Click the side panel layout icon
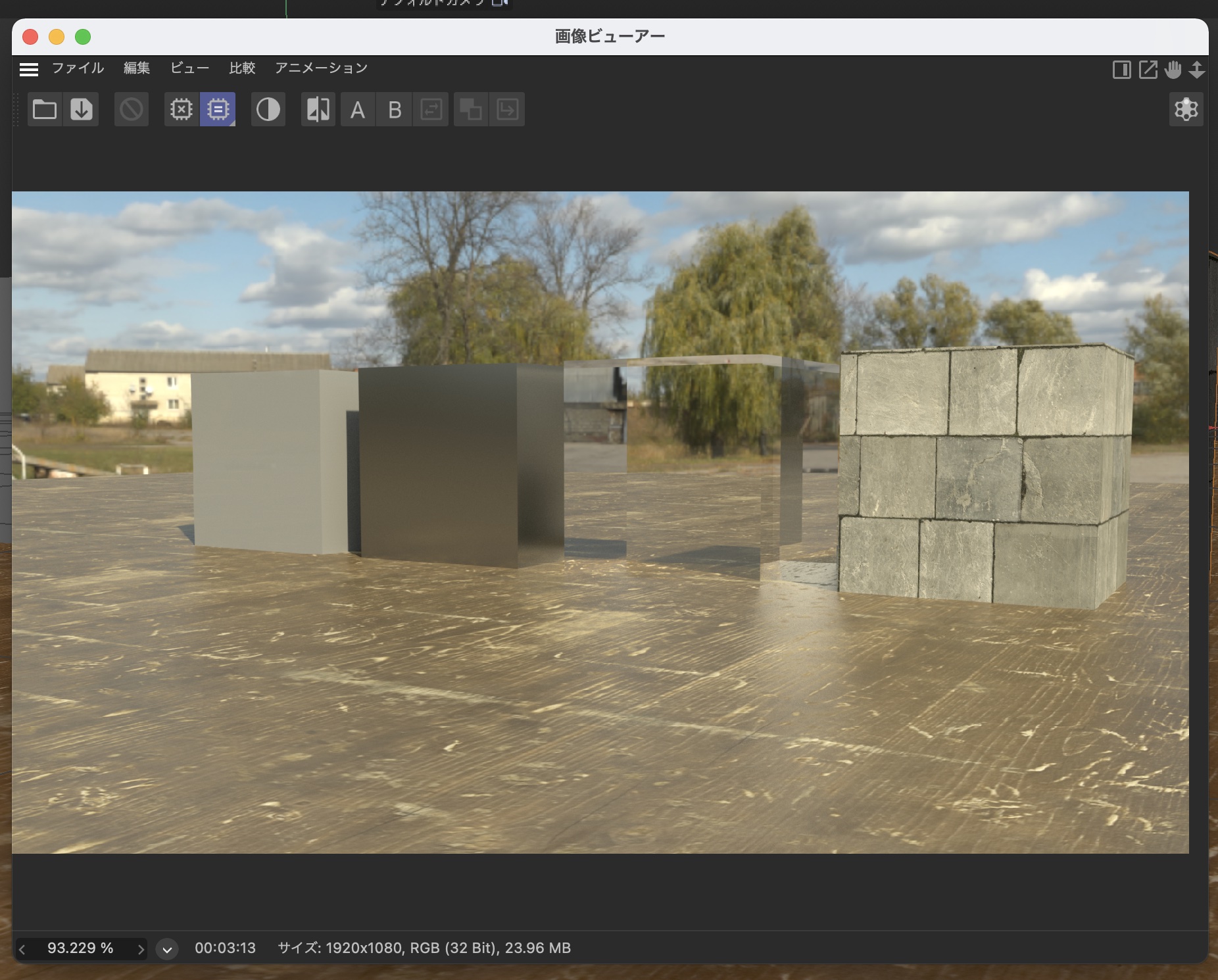1218x980 pixels. (1121, 70)
